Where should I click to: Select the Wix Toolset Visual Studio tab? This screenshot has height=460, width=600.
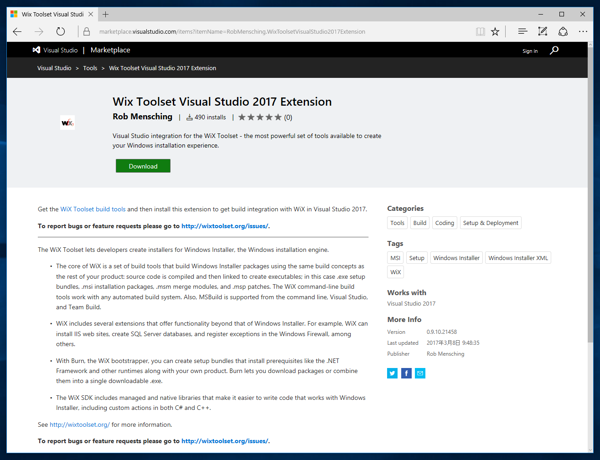[52, 15]
